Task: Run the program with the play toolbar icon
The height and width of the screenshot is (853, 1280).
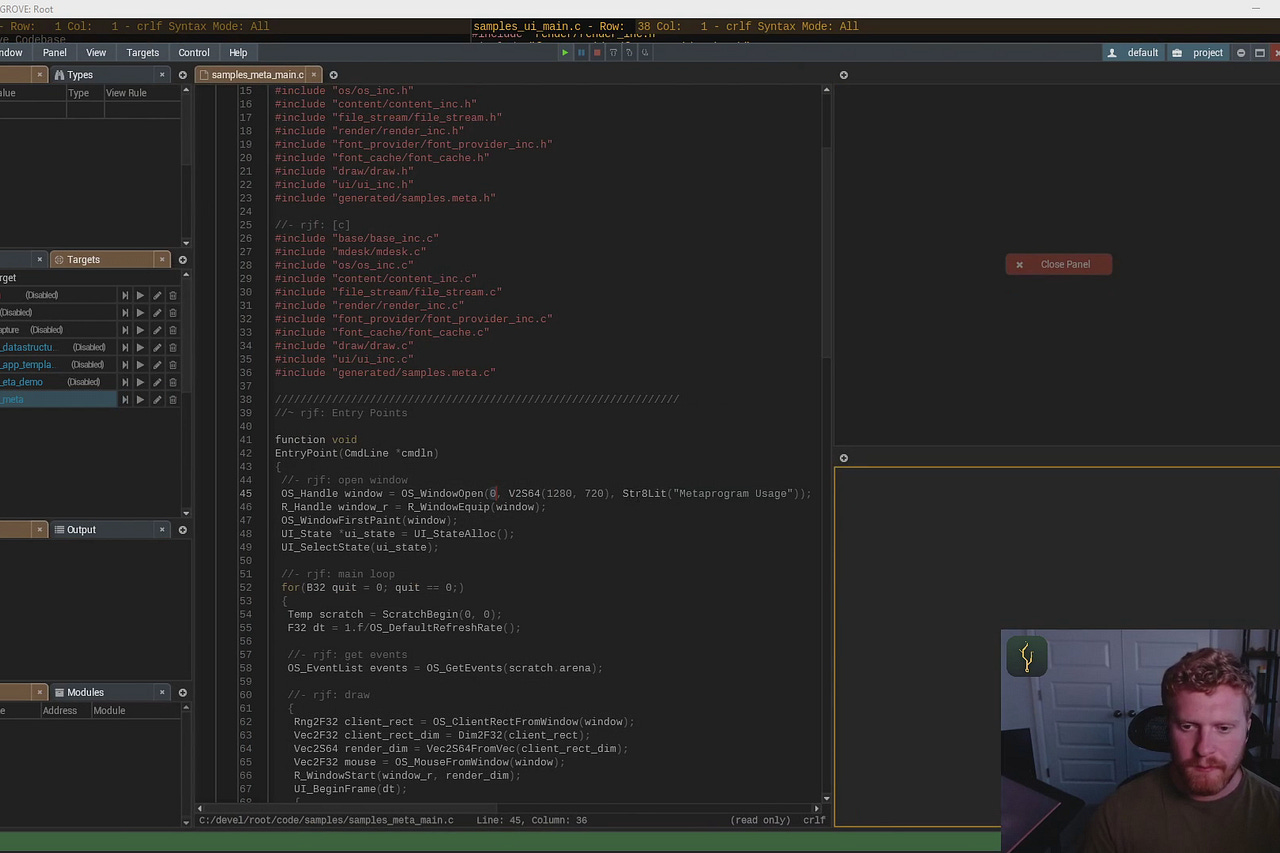Action: pyautogui.click(x=565, y=52)
